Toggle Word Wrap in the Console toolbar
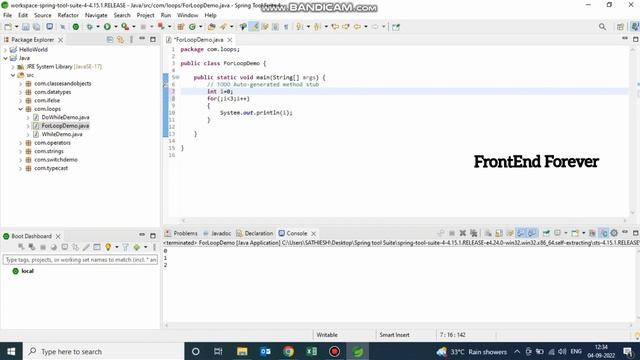 (x=510, y=233)
